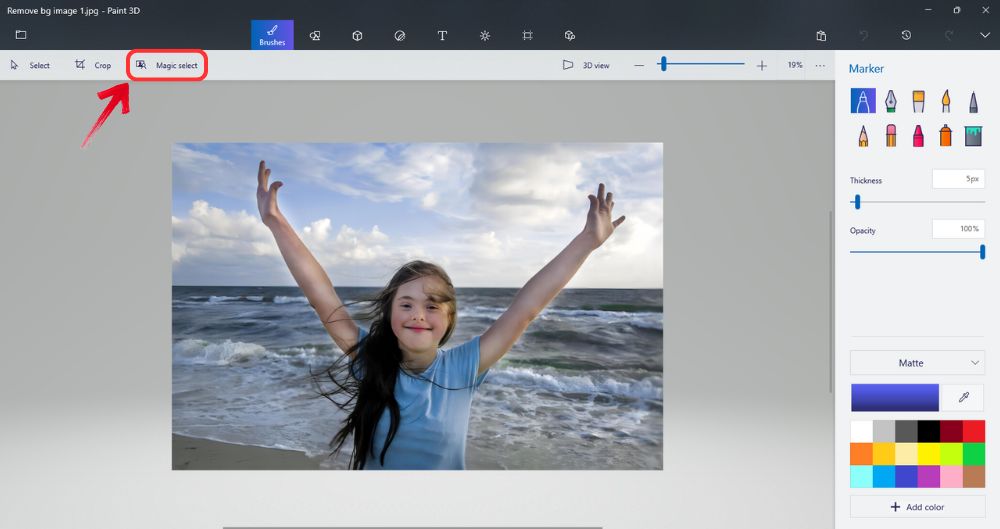Activate the eyedropper color picker
The height and width of the screenshot is (529, 1000).
coord(964,398)
